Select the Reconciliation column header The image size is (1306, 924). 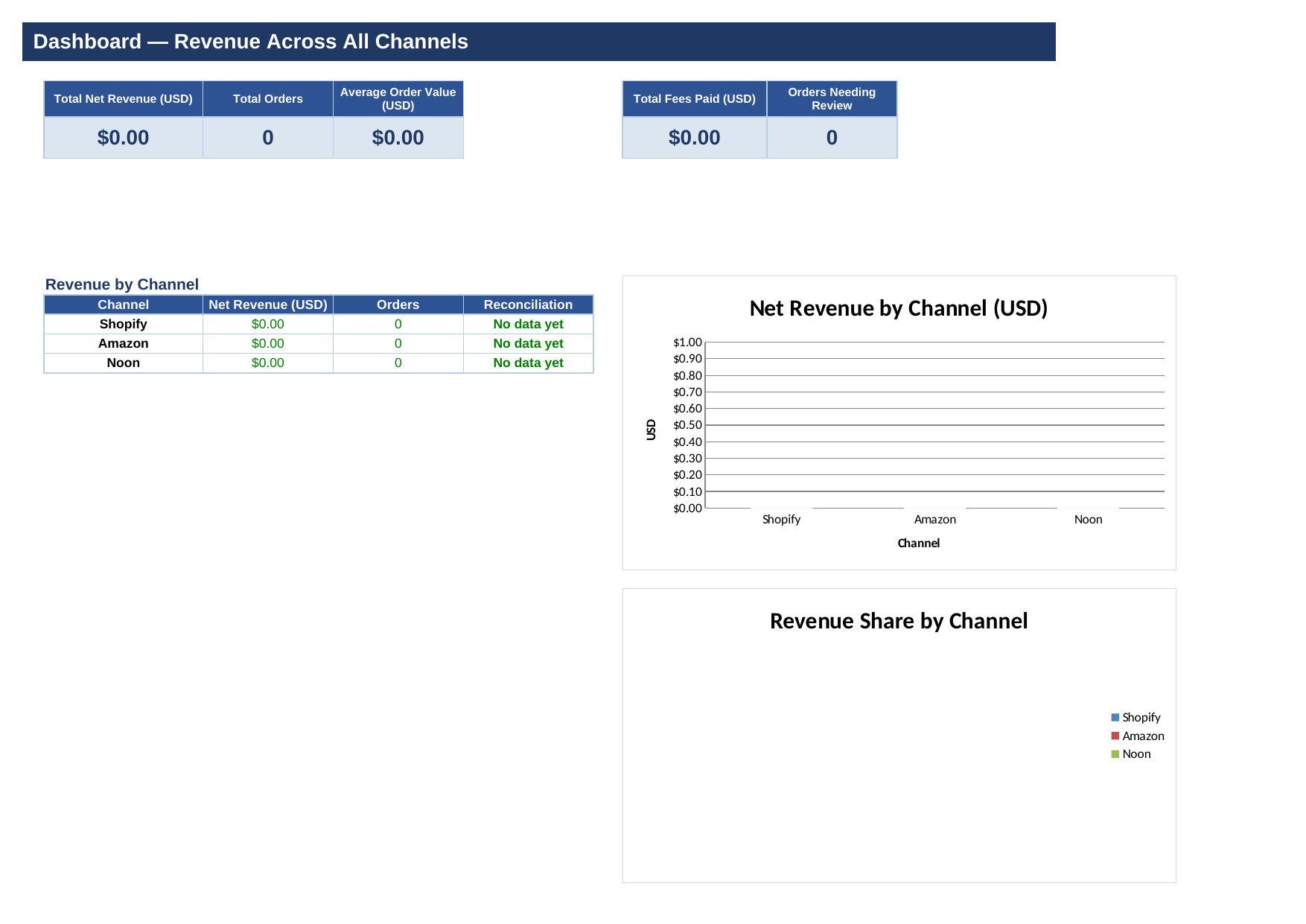pyautogui.click(x=529, y=305)
